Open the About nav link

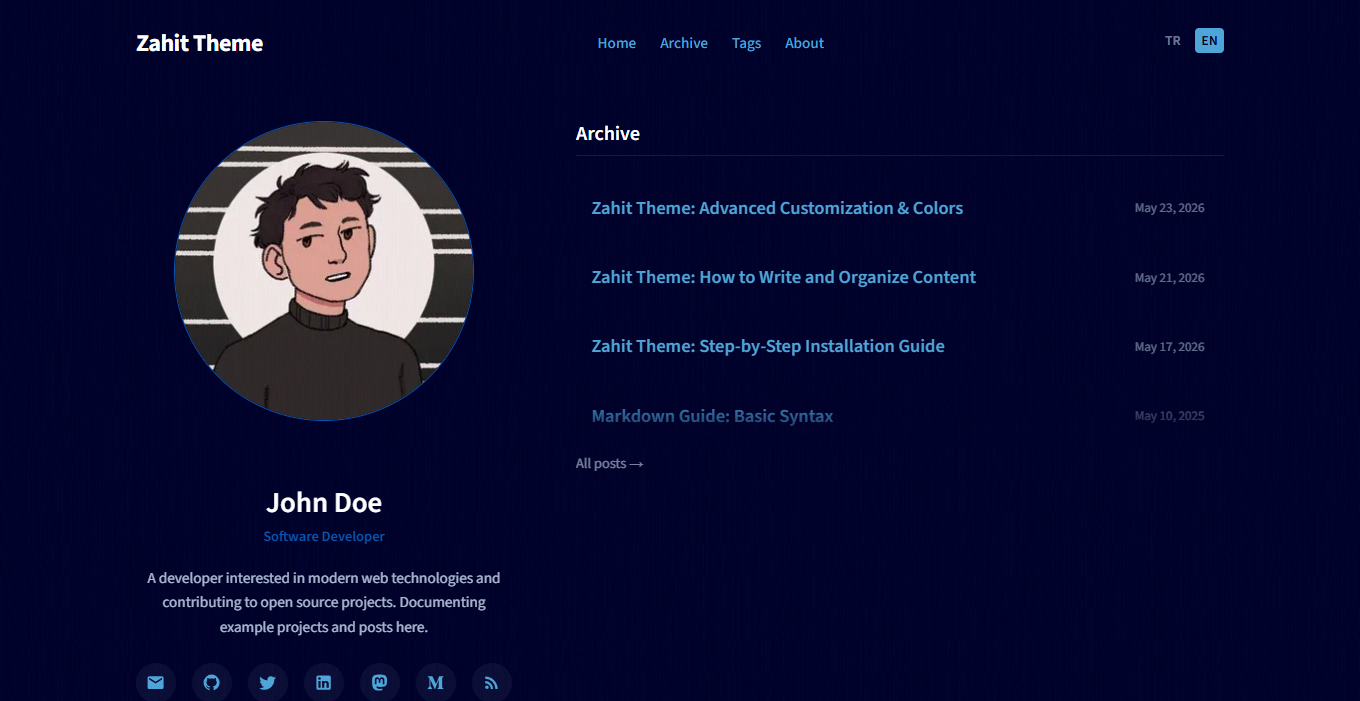pyautogui.click(x=804, y=43)
